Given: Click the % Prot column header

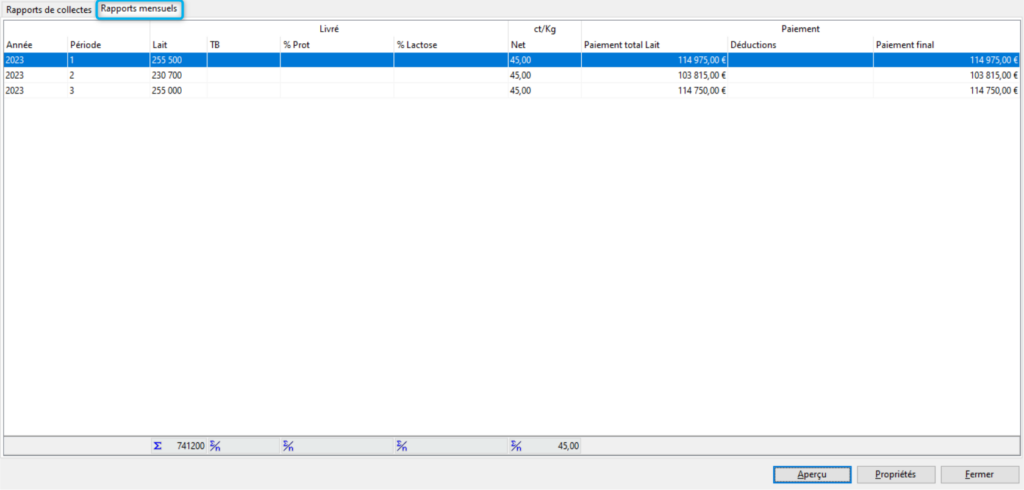Looking at the screenshot, I should (x=337, y=44).
